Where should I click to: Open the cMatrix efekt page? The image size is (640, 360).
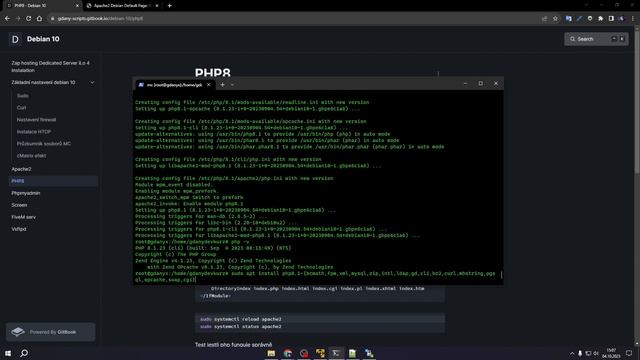click(31, 156)
